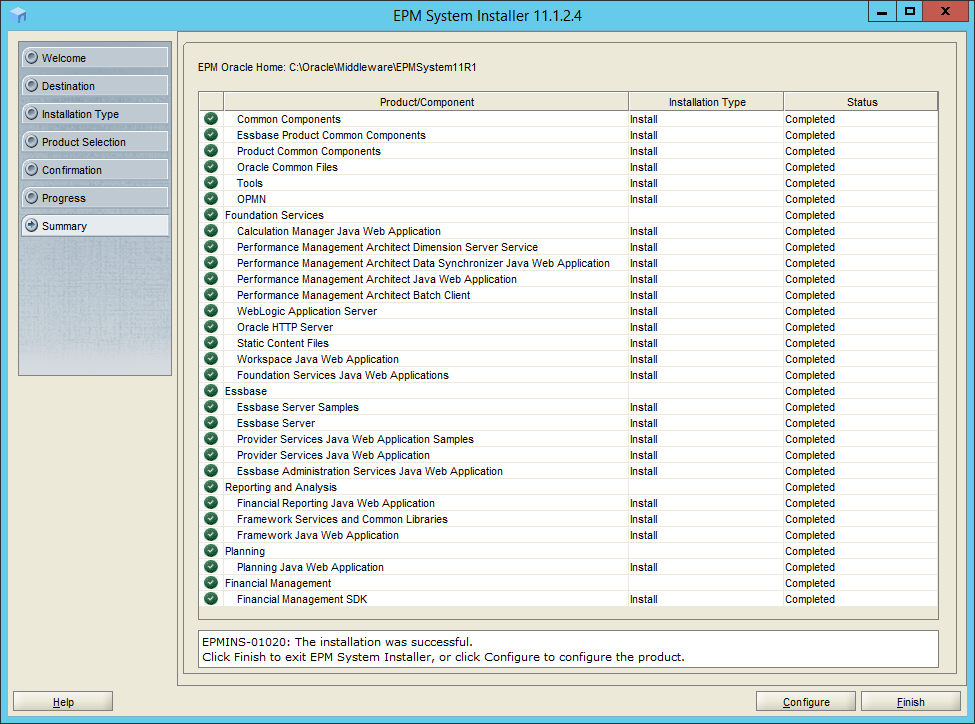The image size is (975, 724).
Task: Click the EPM installer app icon in the title bar
Action: click(19, 15)
